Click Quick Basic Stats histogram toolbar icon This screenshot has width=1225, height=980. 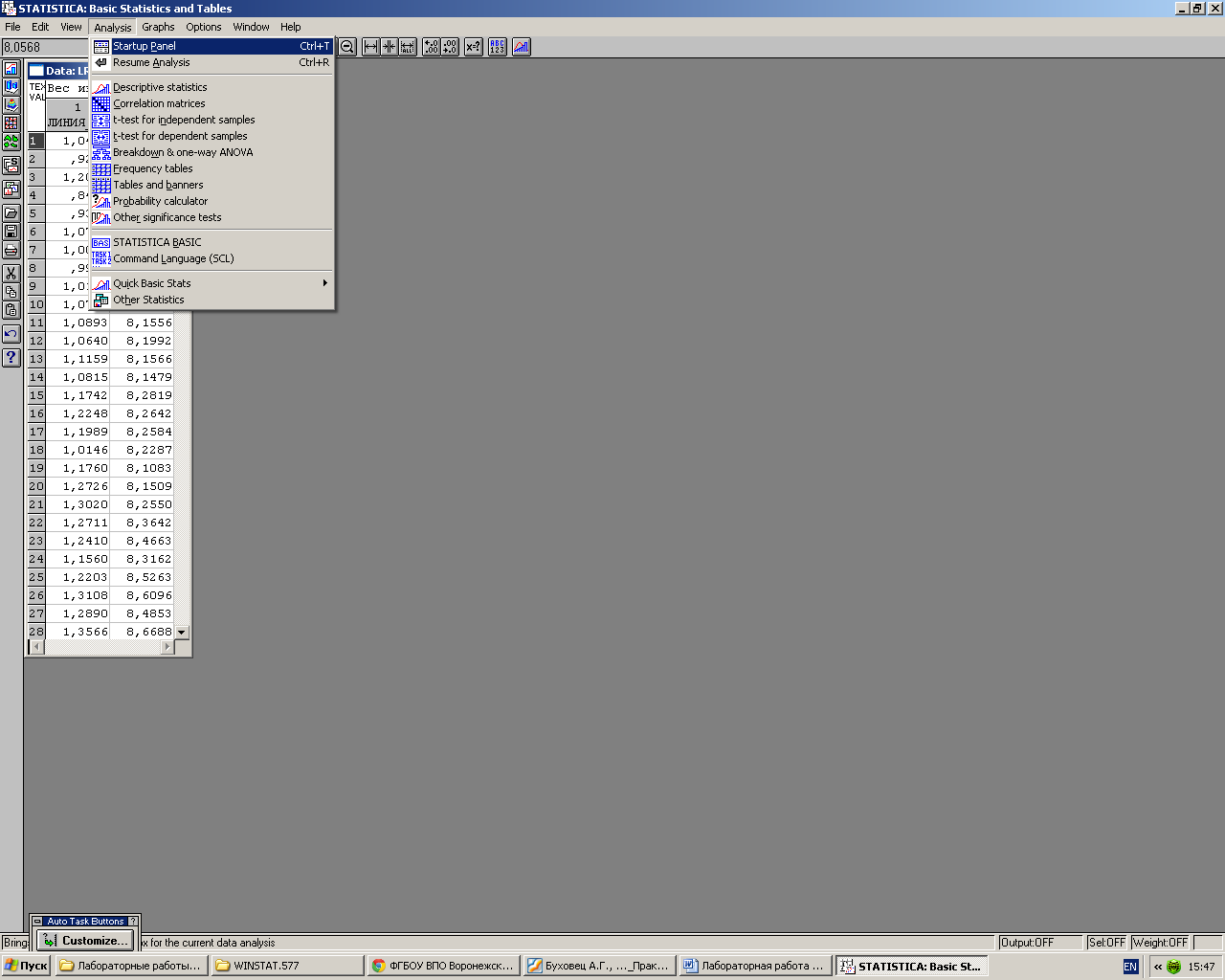[522, 46]
